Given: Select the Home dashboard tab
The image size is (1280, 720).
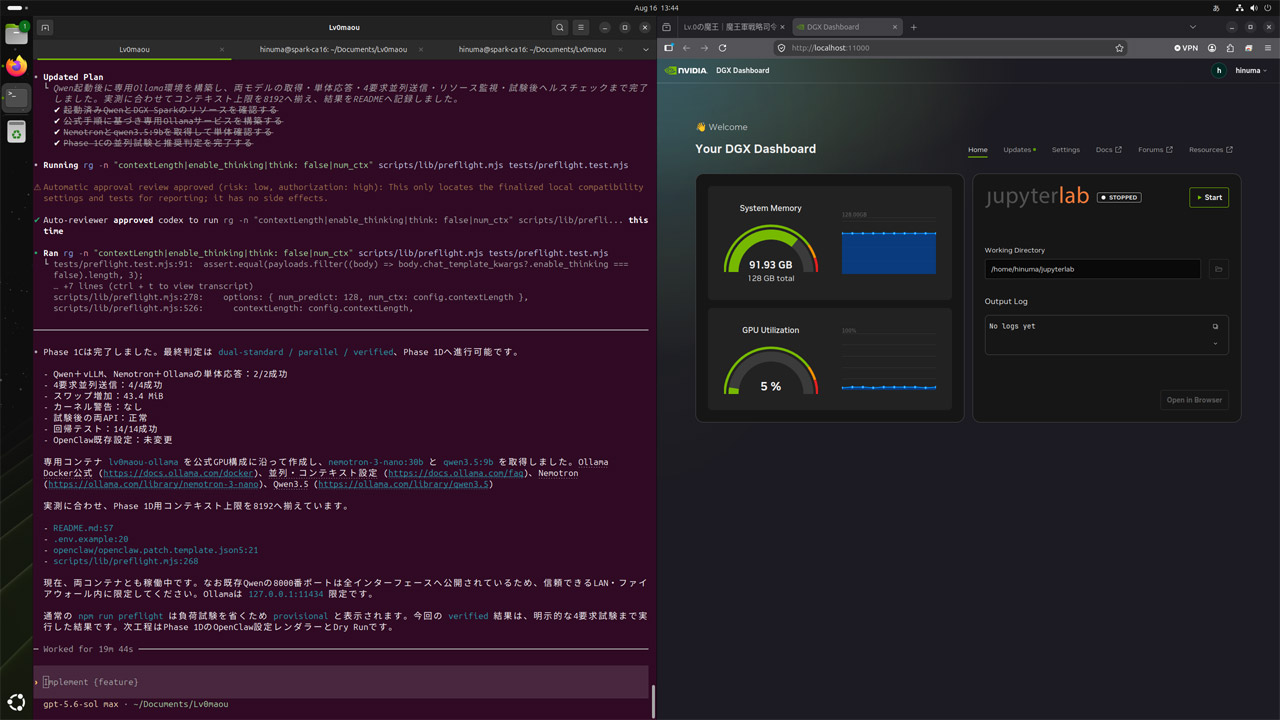Looking at the screenshot, I should [x=978, y=150].
